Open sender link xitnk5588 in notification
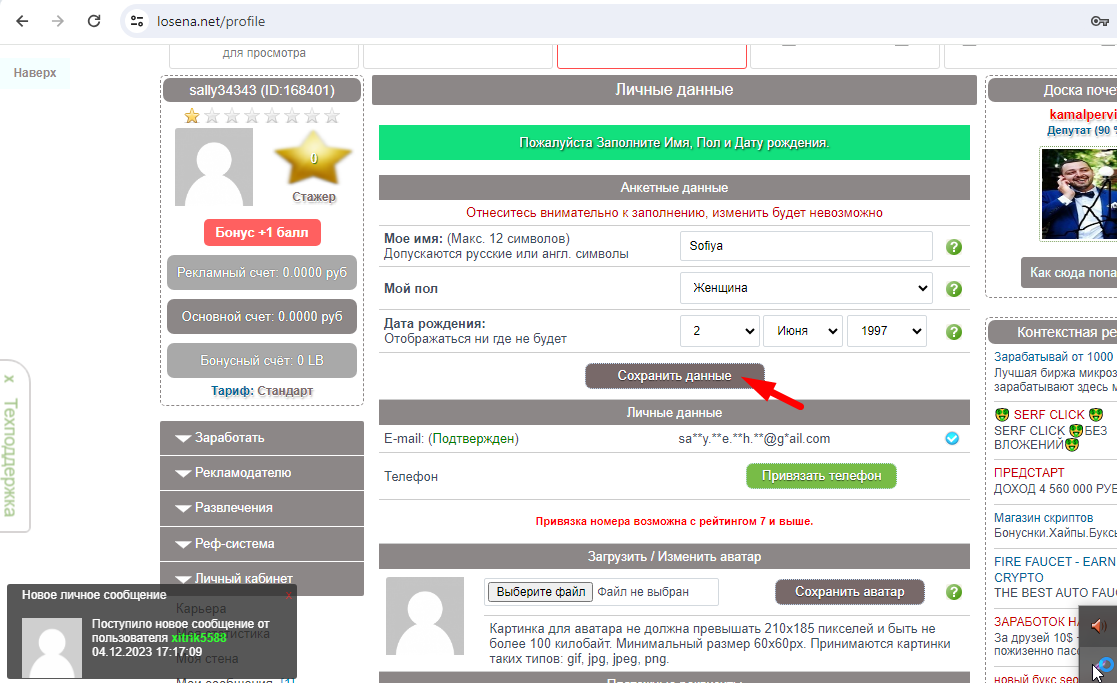 pos(199,638)
